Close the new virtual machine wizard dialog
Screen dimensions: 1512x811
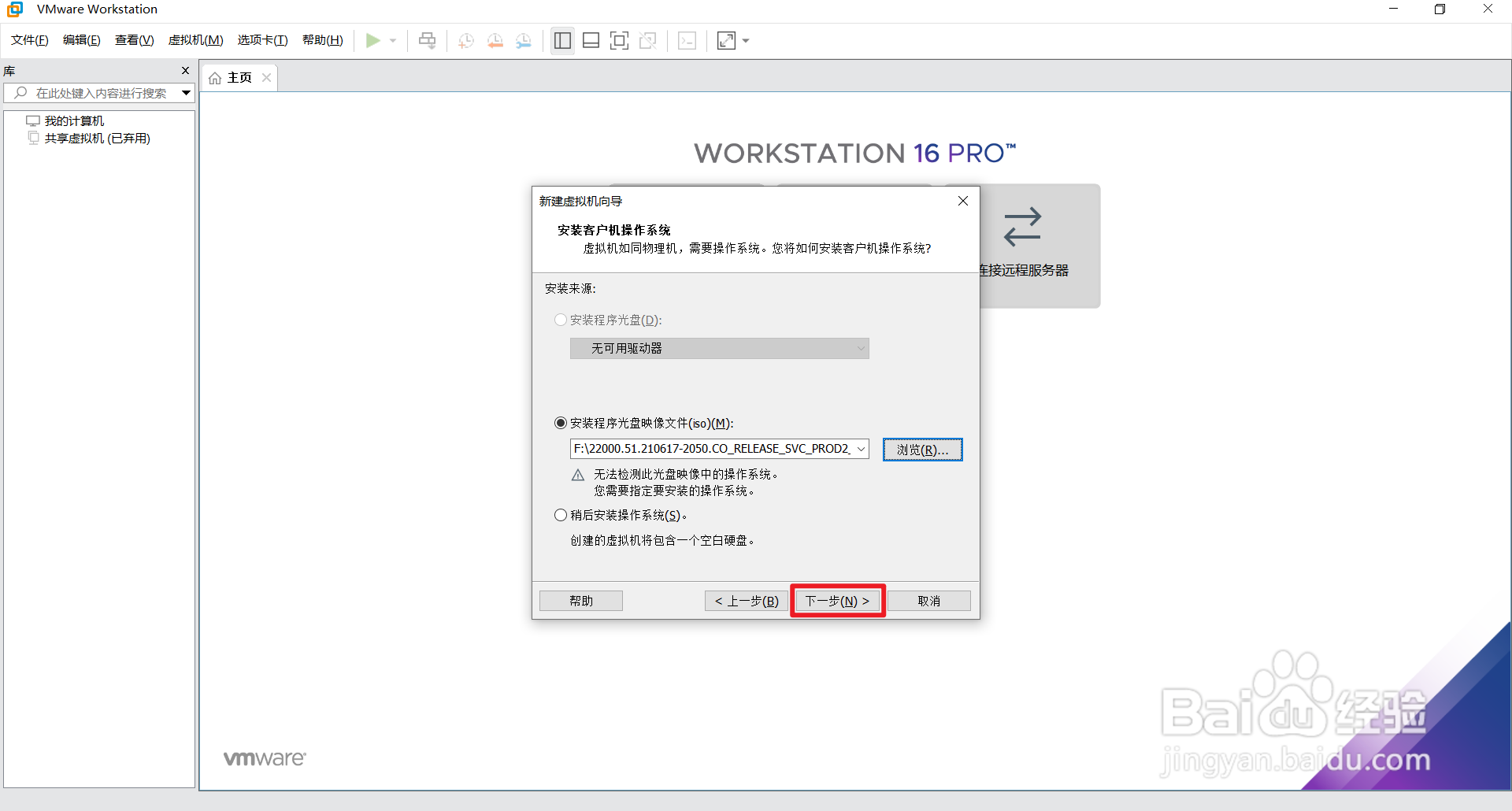(962, 201)
